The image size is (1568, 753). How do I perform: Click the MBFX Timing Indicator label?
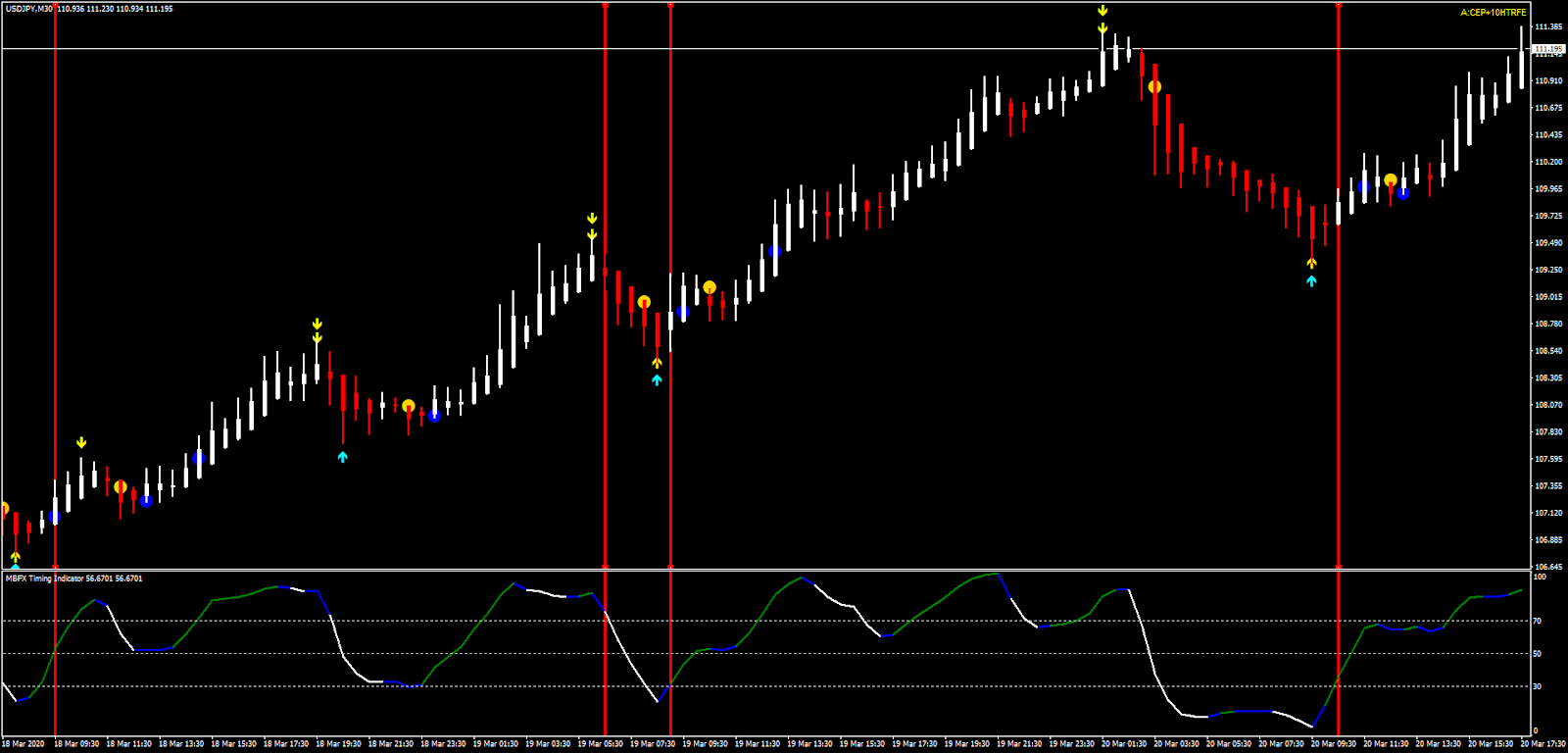click(44, 578)
